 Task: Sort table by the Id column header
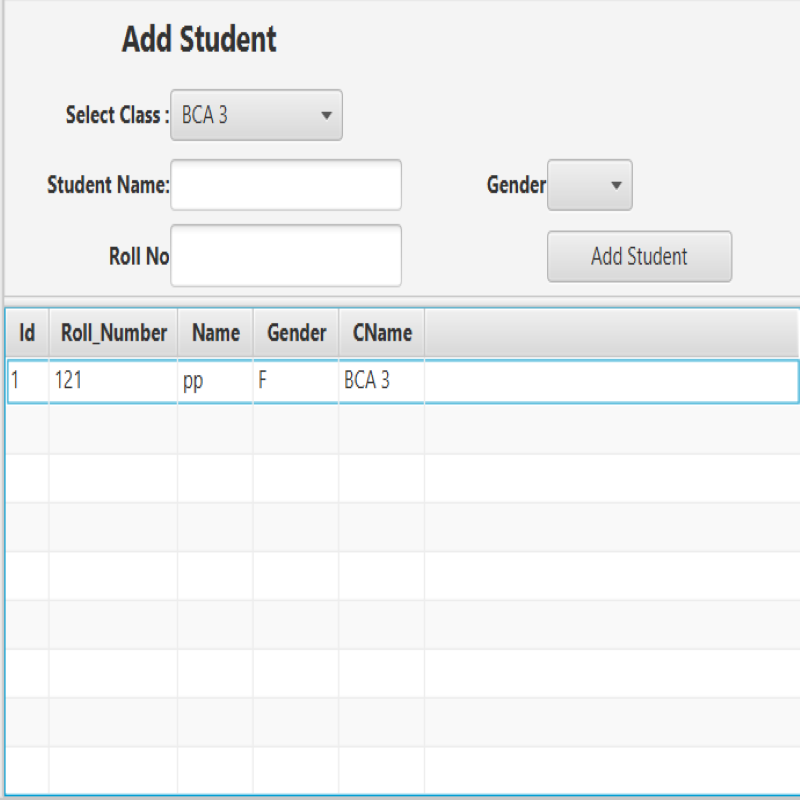[27, 333]
